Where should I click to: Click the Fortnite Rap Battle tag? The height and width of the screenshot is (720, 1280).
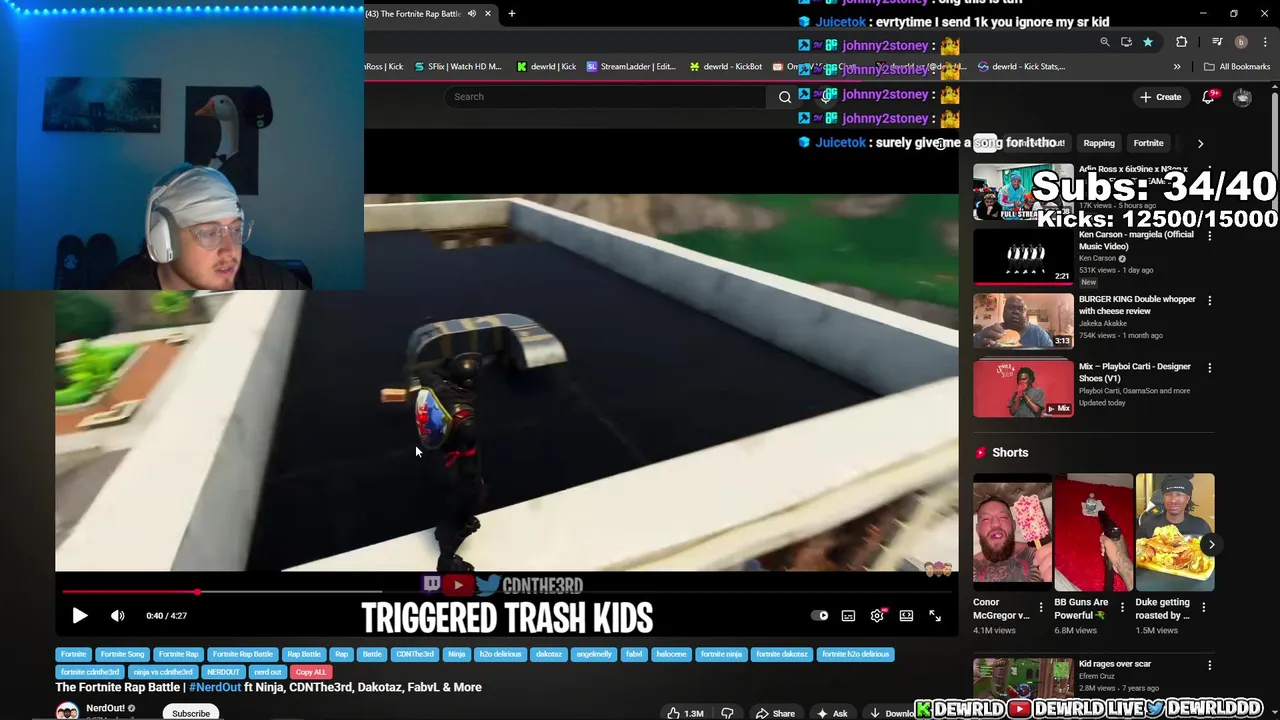point(242,654)
